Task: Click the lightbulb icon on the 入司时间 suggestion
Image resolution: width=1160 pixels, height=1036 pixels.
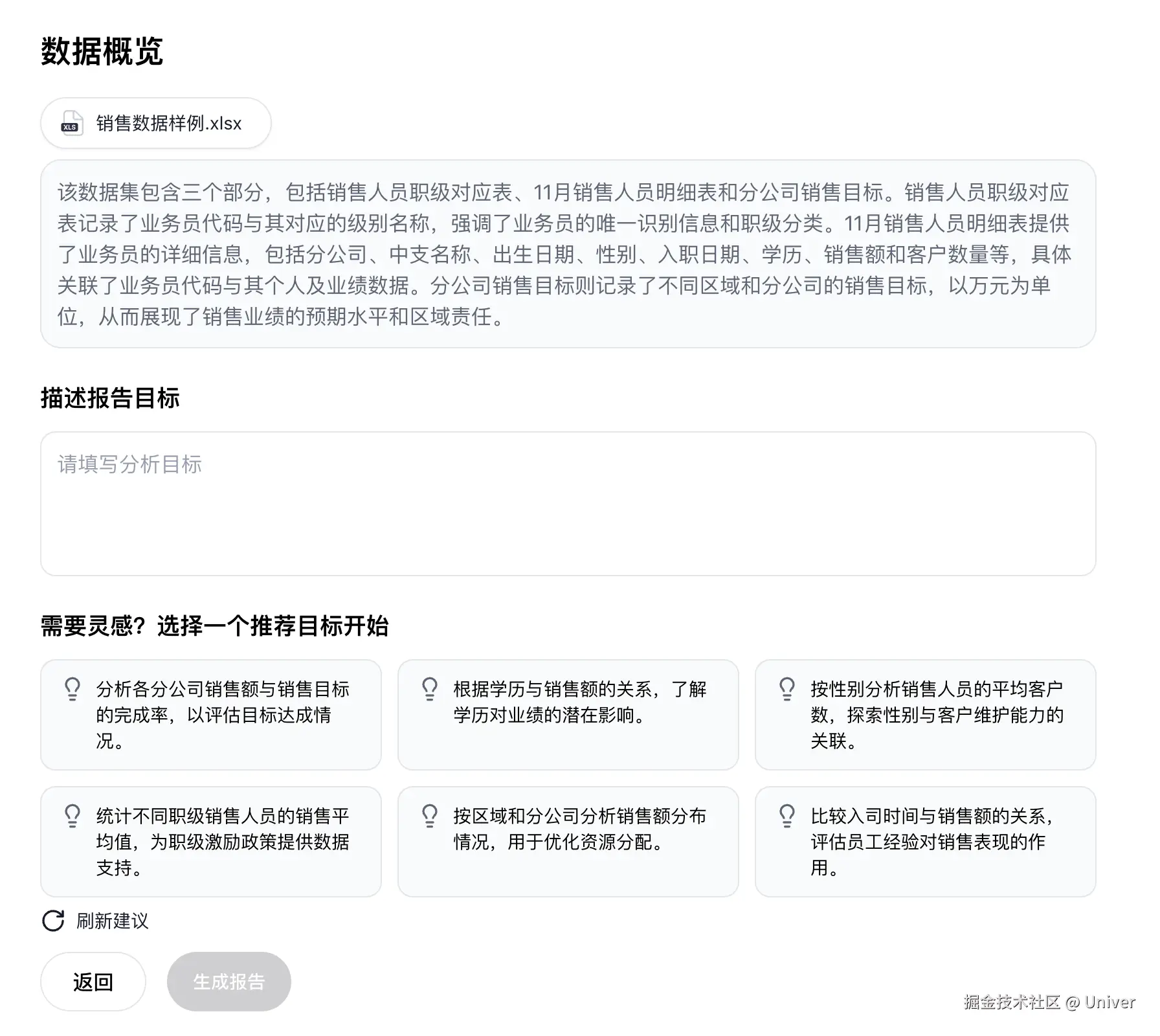Action: (787, 815)
